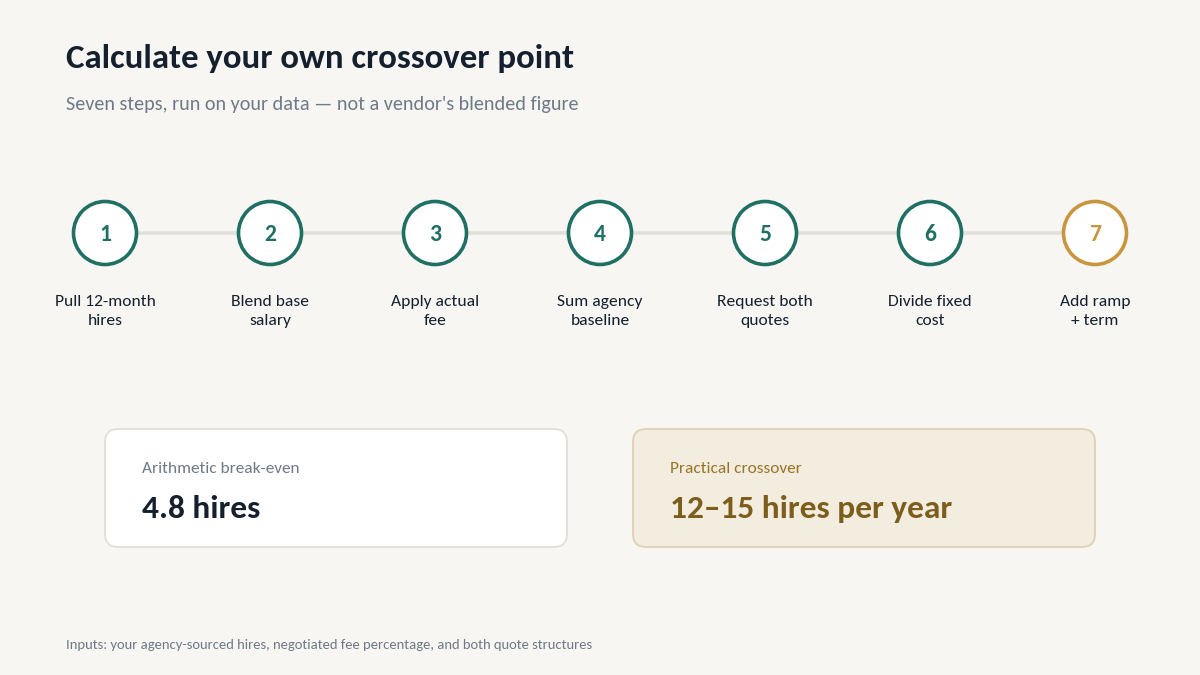Screen dimensions: 1200x675
Task: Click the gold step 7 circle
Action: click(x=1095, y=233)
